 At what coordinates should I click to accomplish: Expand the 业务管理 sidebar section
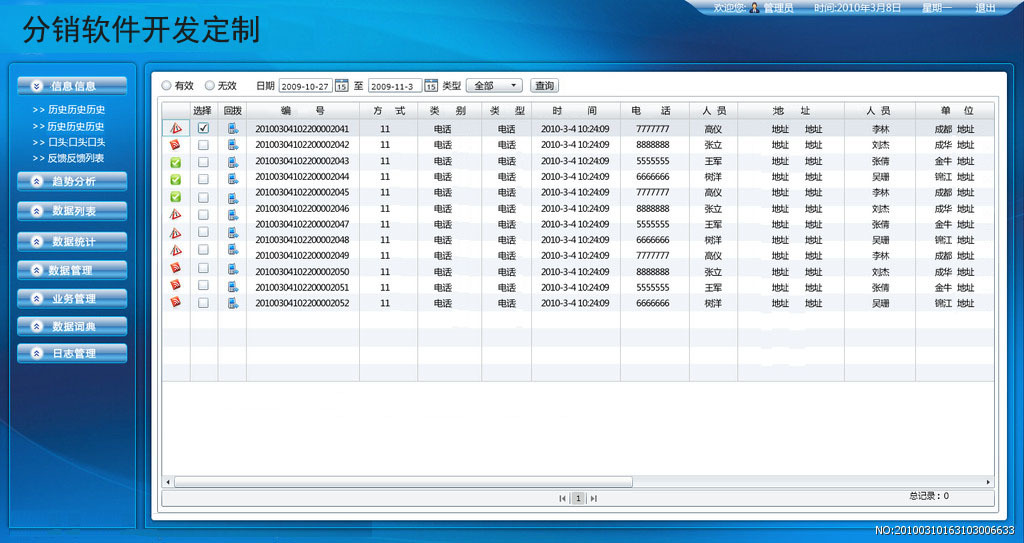pos(72,299)
